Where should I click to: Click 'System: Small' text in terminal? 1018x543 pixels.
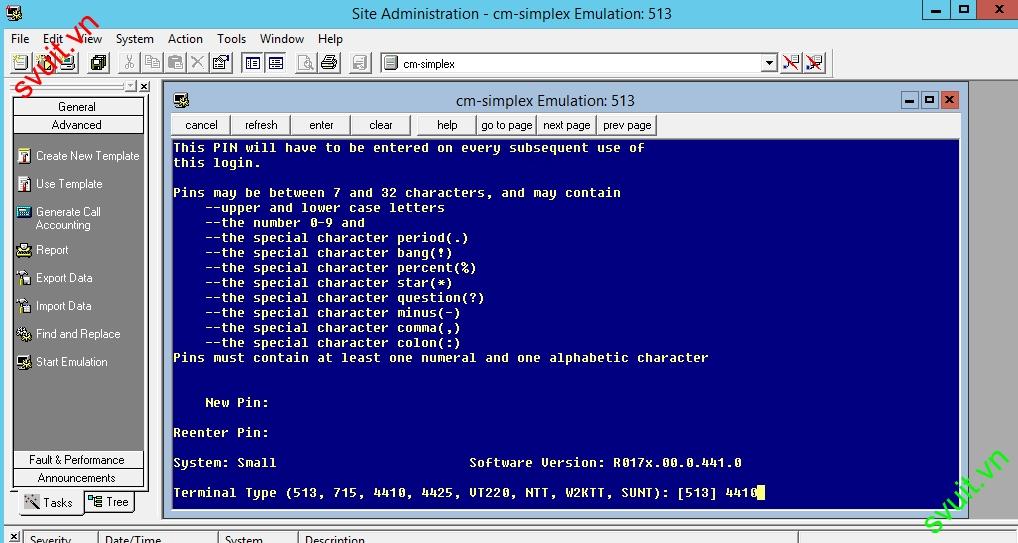[x=225, y=462]
